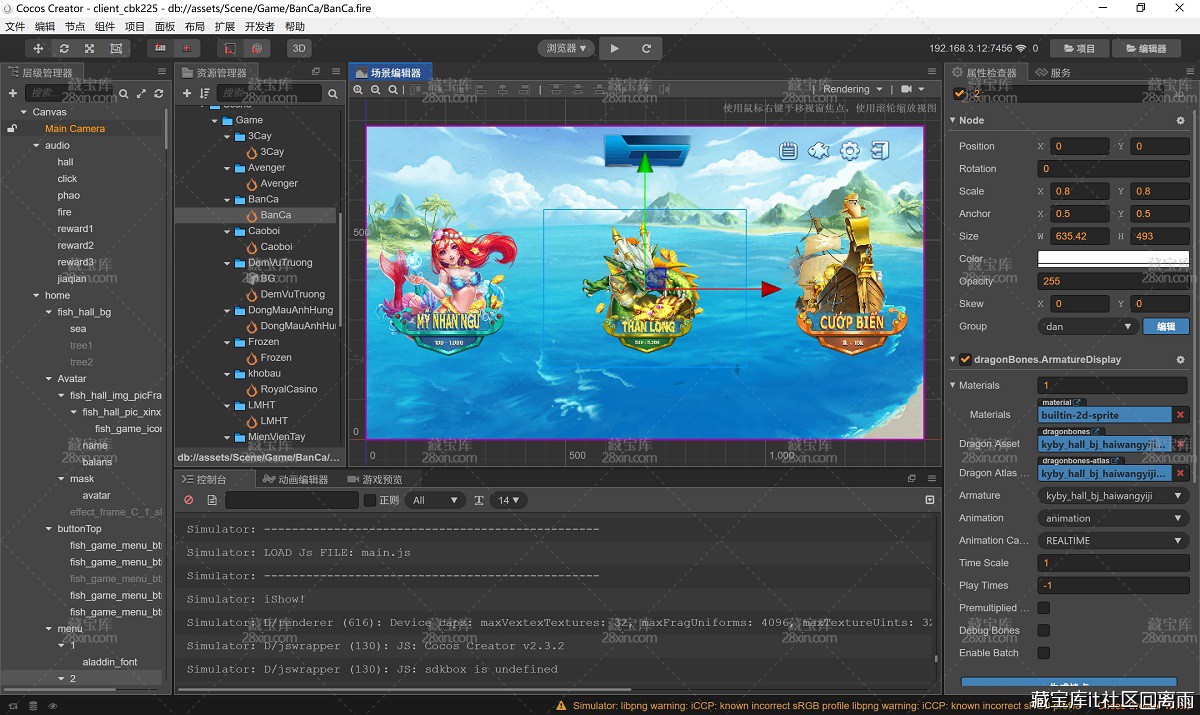Expand all nodes in hierarchy panel
The image size is (1200, 715).
point(141,93)
